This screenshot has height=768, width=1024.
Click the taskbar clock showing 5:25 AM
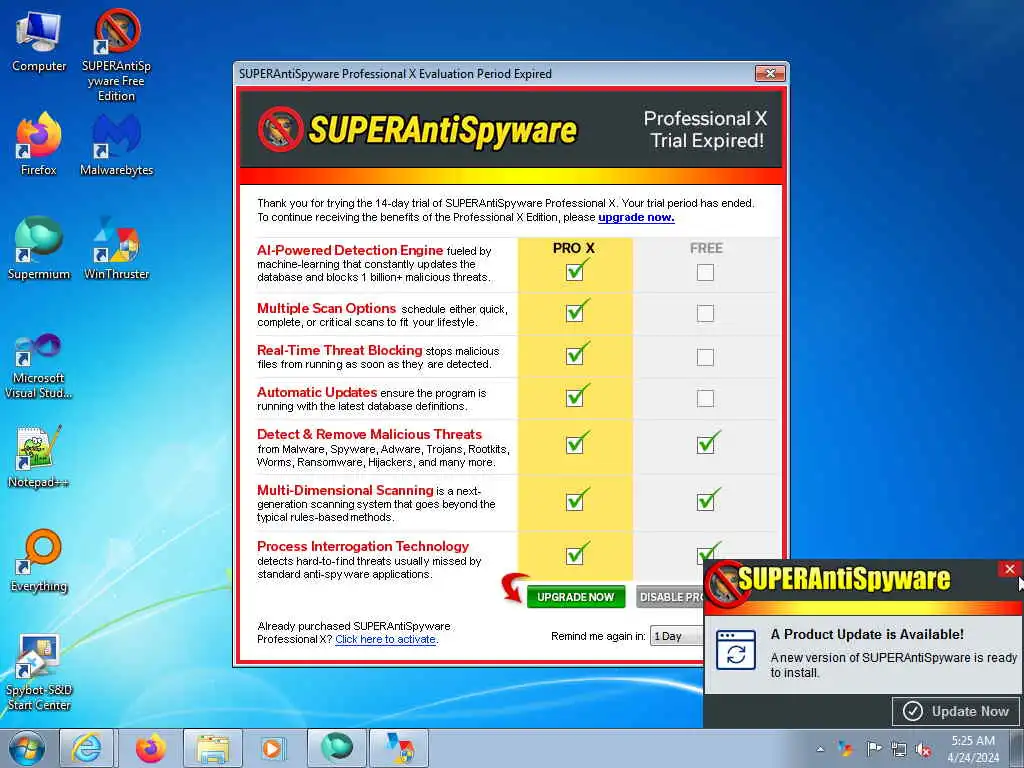pos(973,749)
